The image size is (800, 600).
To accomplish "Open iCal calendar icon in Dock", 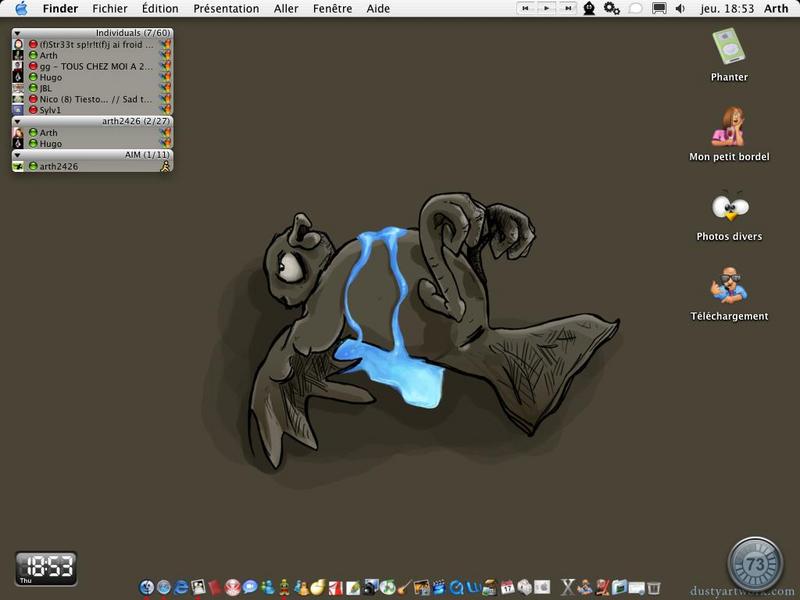I will 508,587.
